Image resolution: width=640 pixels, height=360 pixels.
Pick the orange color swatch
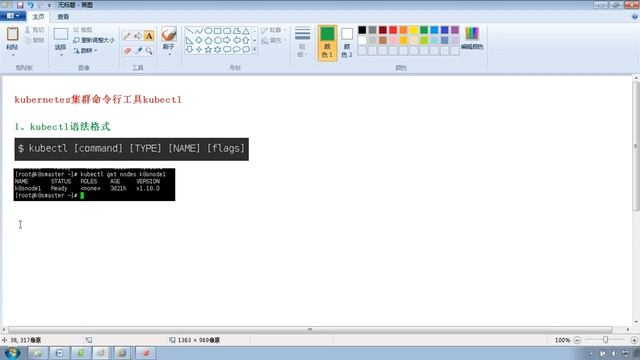point(403,30)
